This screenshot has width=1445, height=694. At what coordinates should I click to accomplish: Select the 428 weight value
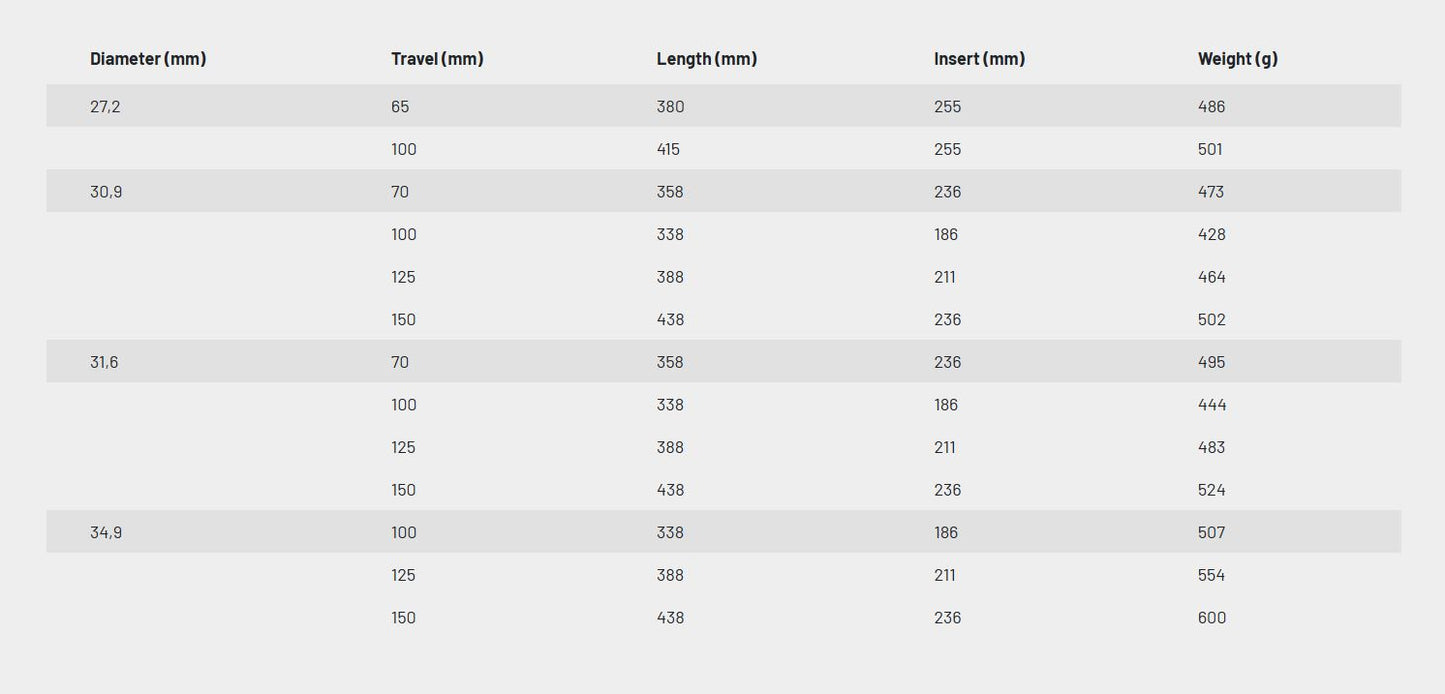(1211, 235)
